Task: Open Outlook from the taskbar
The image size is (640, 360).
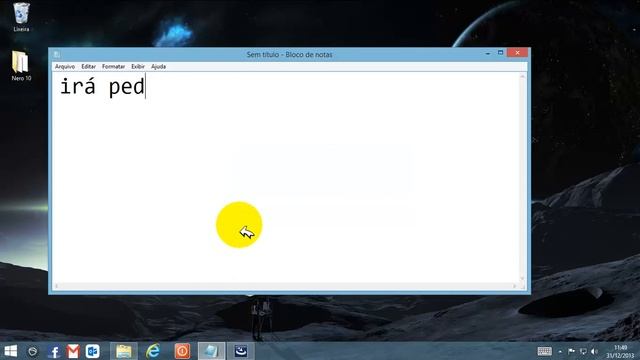Action: pos(93,351)
